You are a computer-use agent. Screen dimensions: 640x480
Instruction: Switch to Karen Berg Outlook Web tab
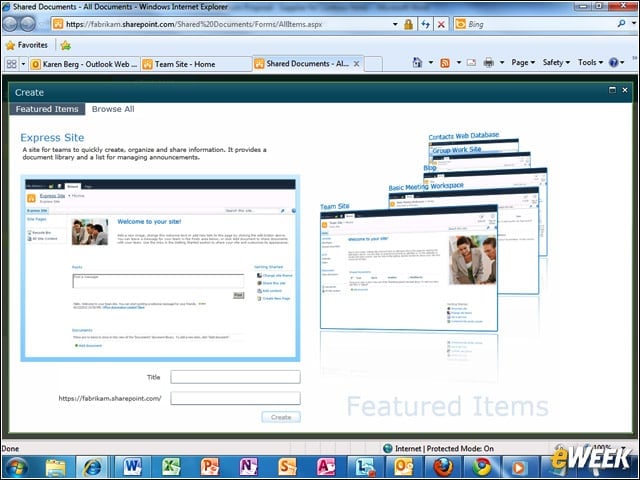click(84, 64)
